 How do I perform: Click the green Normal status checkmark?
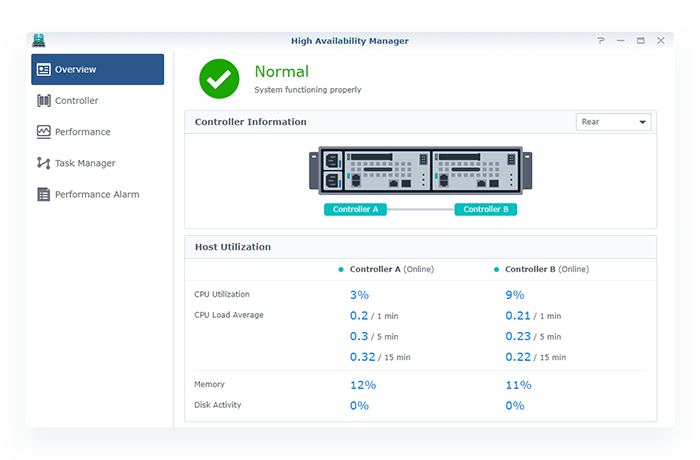219,78
